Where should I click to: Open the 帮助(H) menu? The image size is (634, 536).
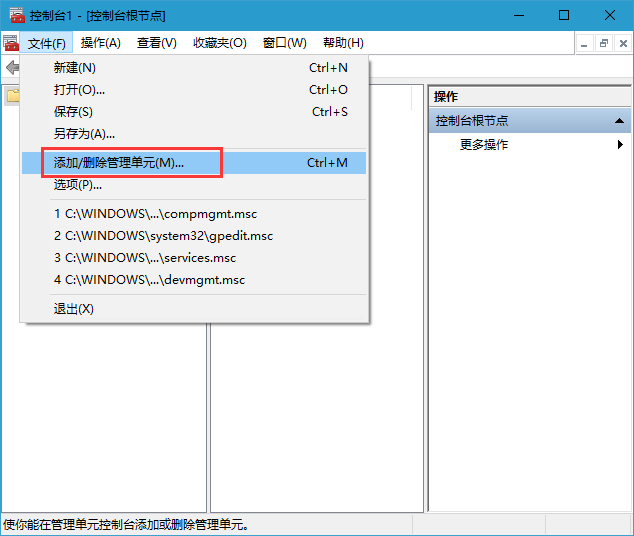[x=343, y=43]
